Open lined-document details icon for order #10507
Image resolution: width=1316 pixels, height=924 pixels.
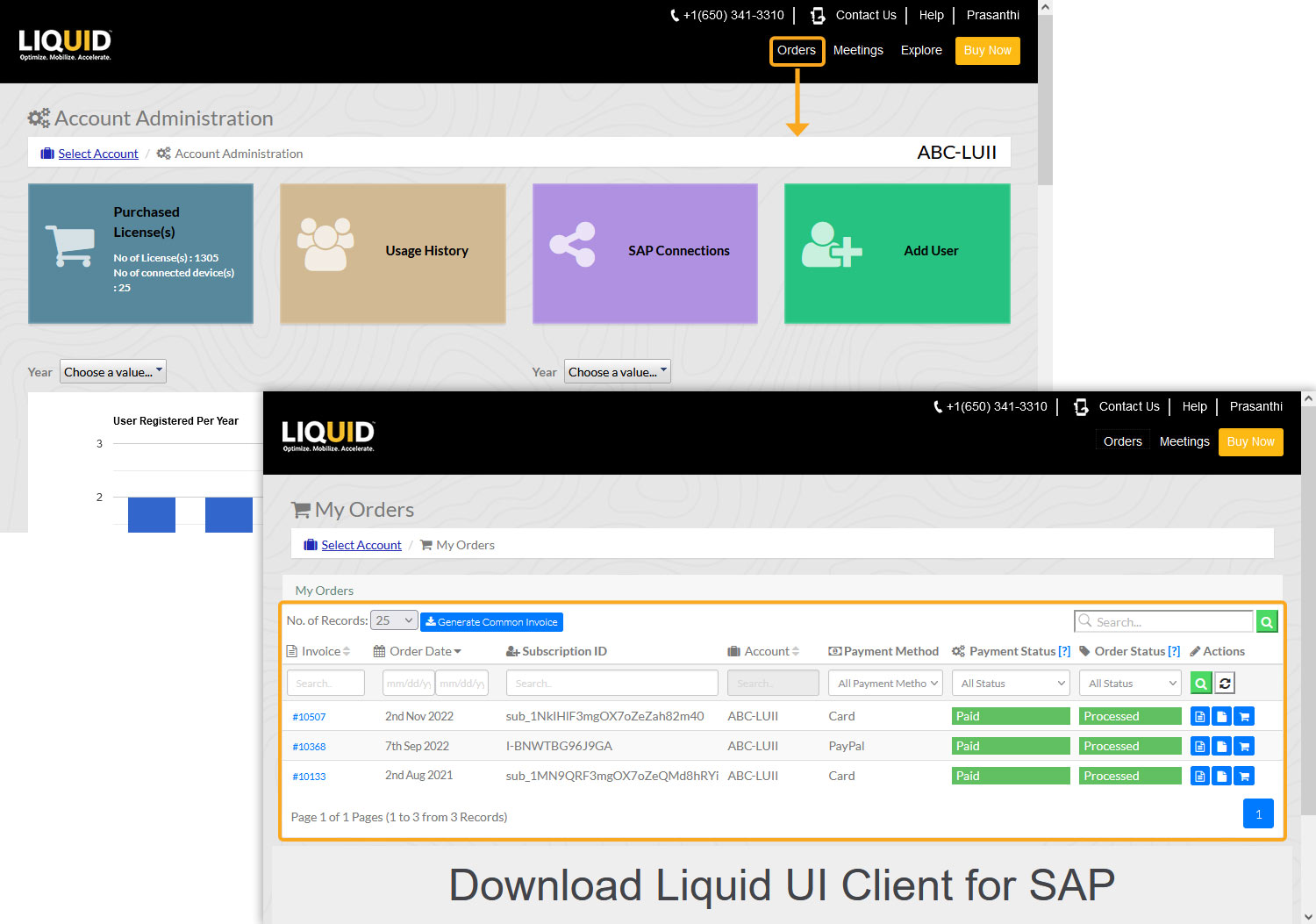1200,716
